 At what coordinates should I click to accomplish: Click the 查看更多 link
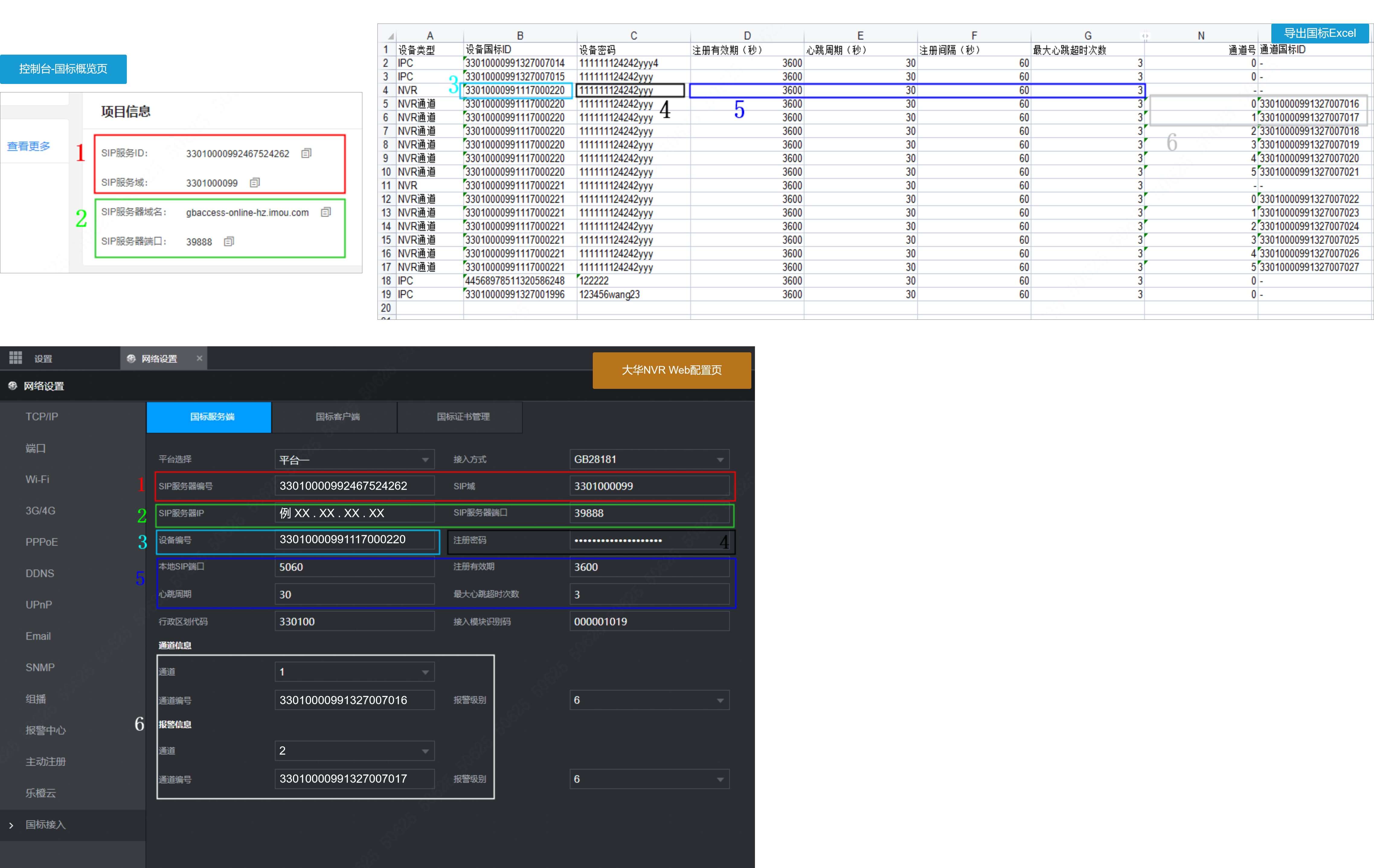pos(28,146)
